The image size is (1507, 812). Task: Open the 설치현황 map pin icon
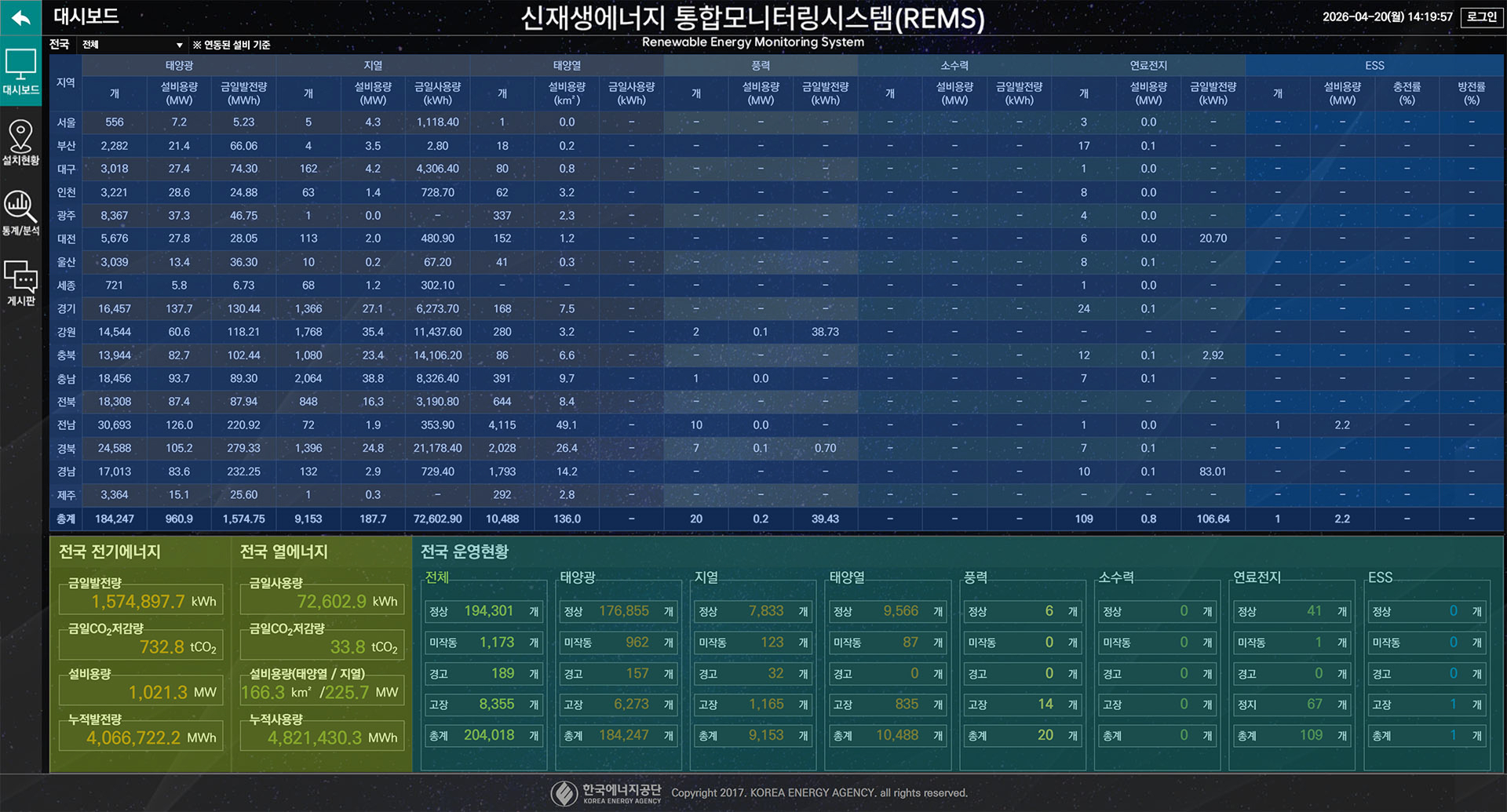point(20,142)
